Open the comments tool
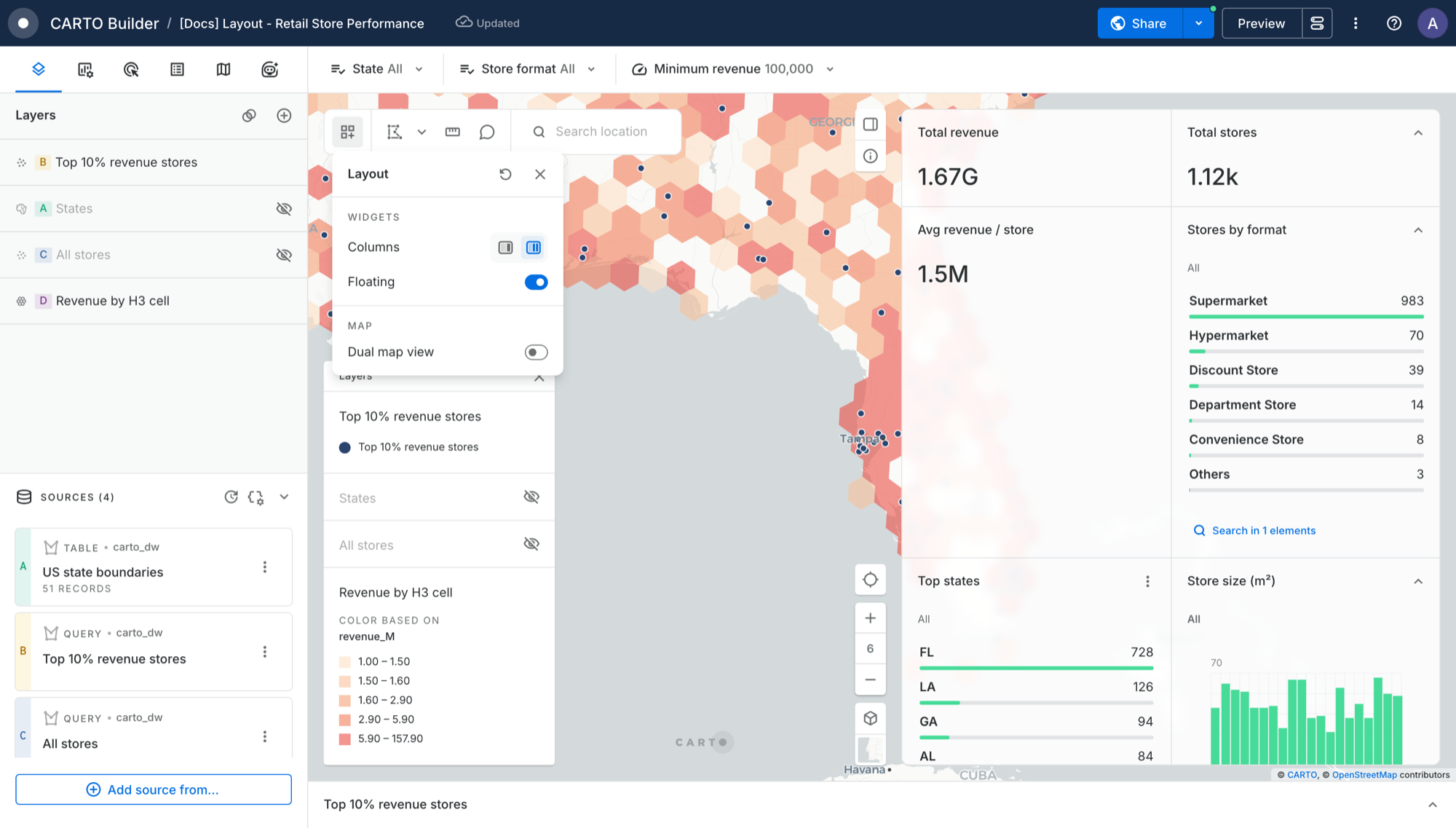The height and width of the screenshot is (828, 1456). tap(487, 132)
